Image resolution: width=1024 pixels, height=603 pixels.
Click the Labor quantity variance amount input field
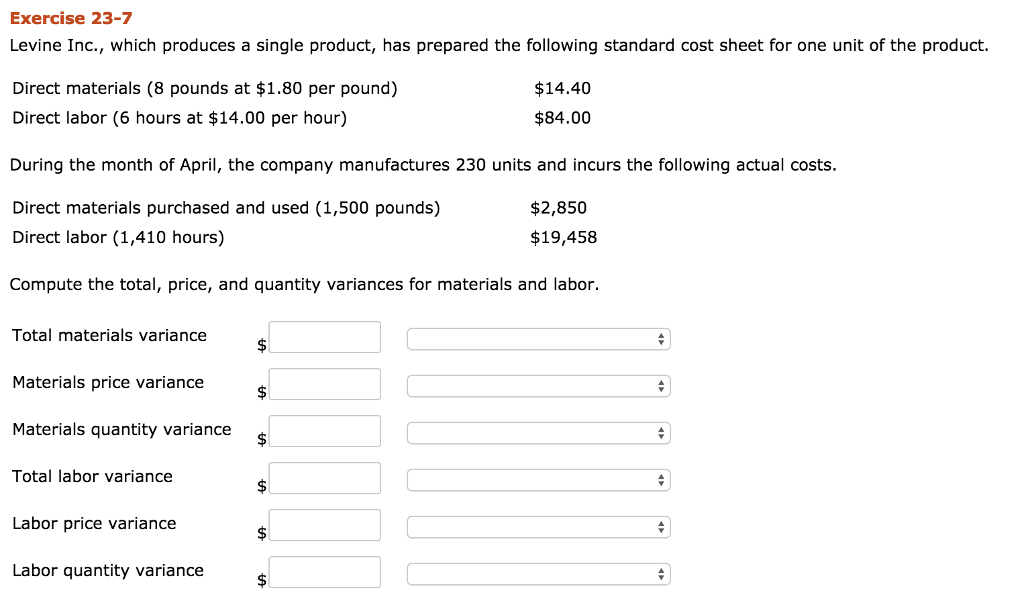pos(324,572)
